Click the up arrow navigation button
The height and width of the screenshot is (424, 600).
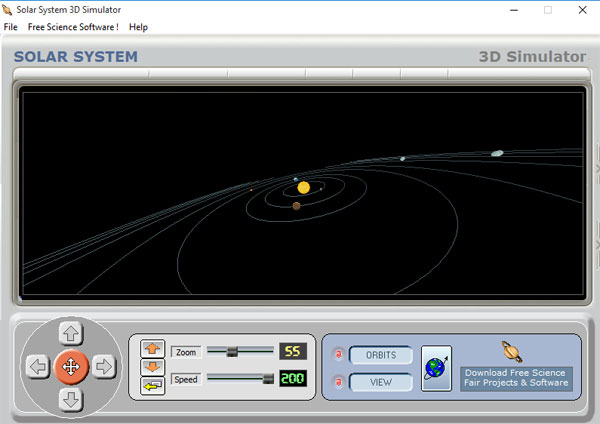(71, 333)
